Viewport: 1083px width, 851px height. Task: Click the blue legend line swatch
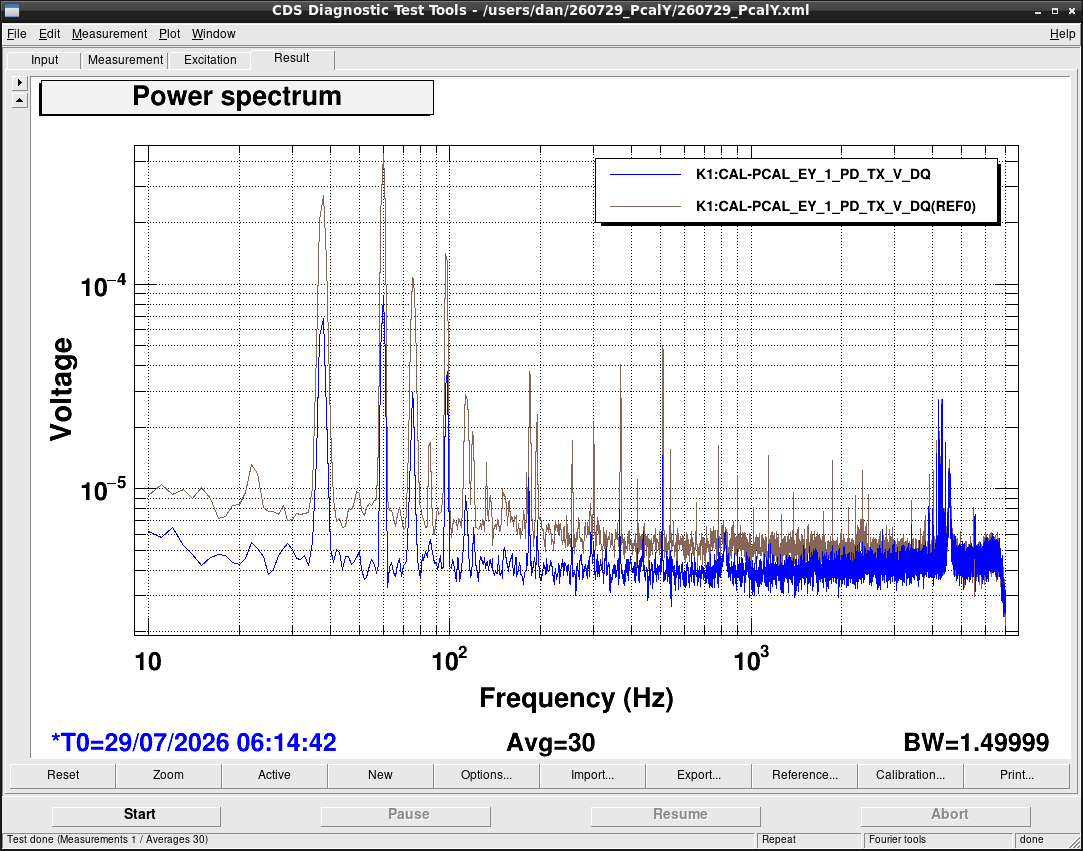coord(644,175)
